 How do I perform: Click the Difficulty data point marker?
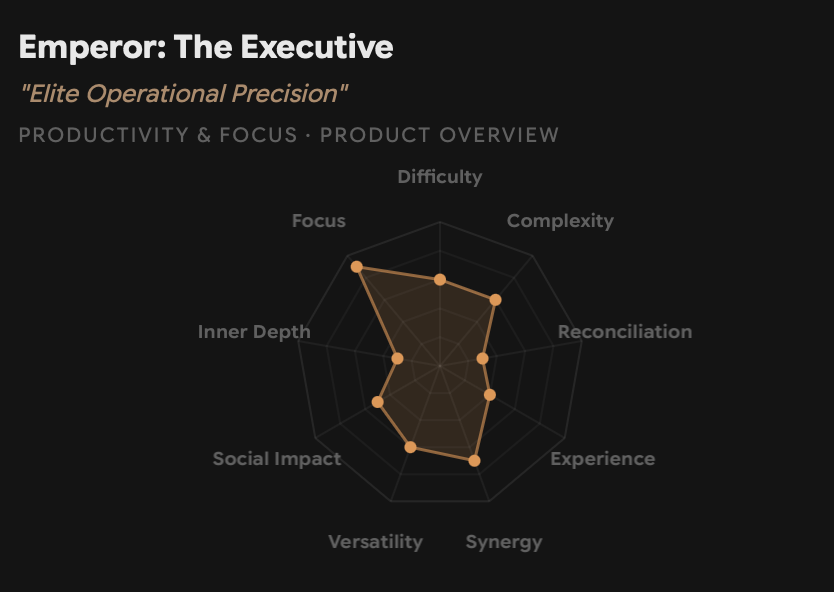[440, 280]
